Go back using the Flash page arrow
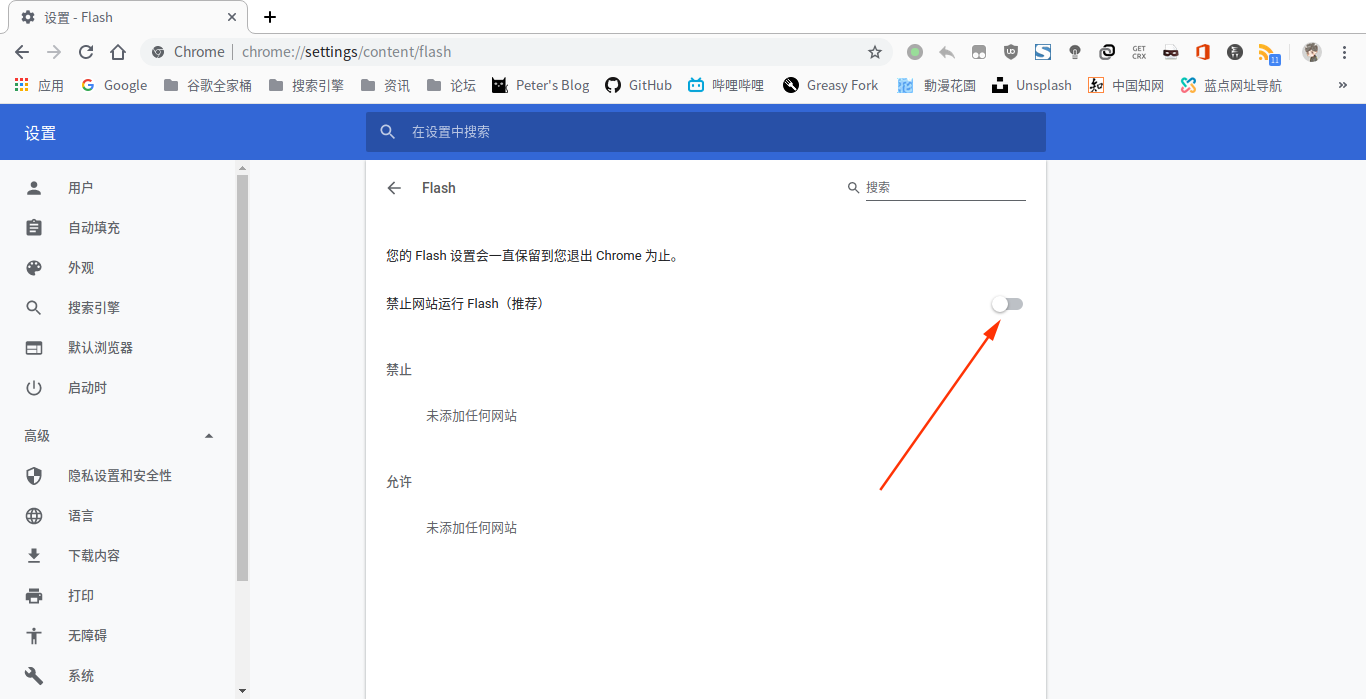 pos(394,188)
